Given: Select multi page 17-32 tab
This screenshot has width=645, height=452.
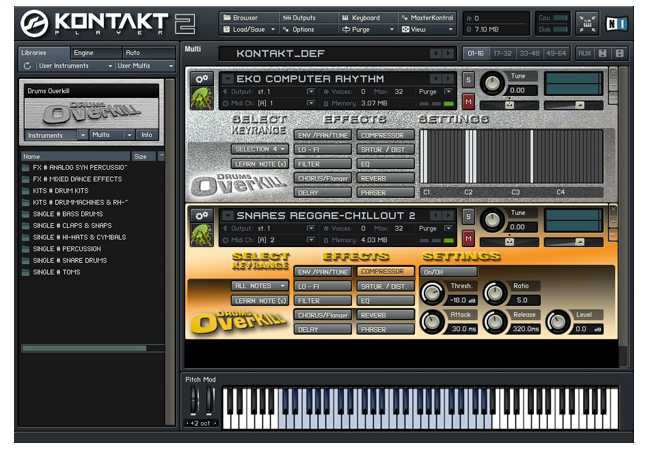Looking at the screenshot, I should (x=502, y=53).
